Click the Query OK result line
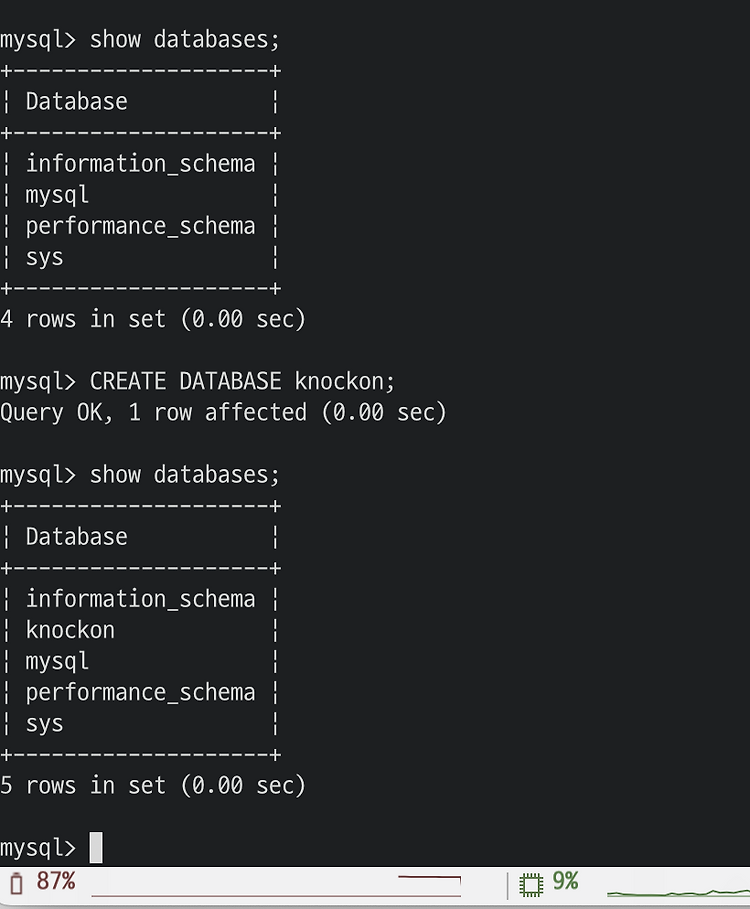This screenshot has height=909, width=750. [223, 413]
